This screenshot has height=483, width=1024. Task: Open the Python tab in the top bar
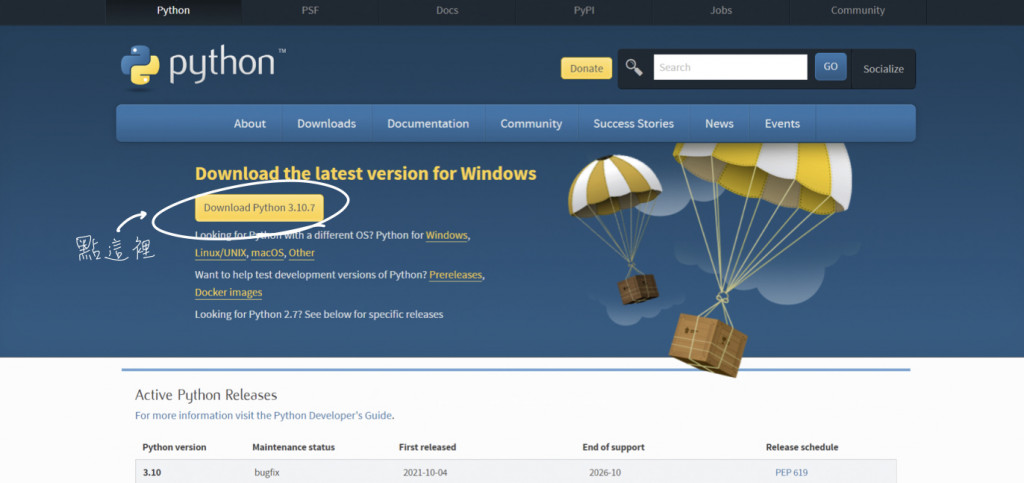pyautogui.click(x=173, y=10)
